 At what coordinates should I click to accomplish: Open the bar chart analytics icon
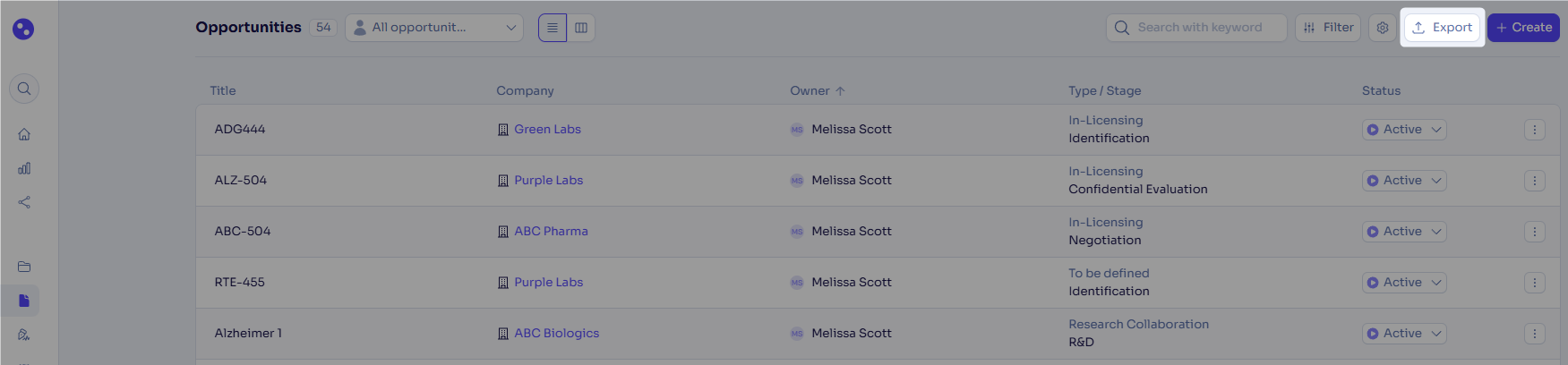click(x=24, y=168)
